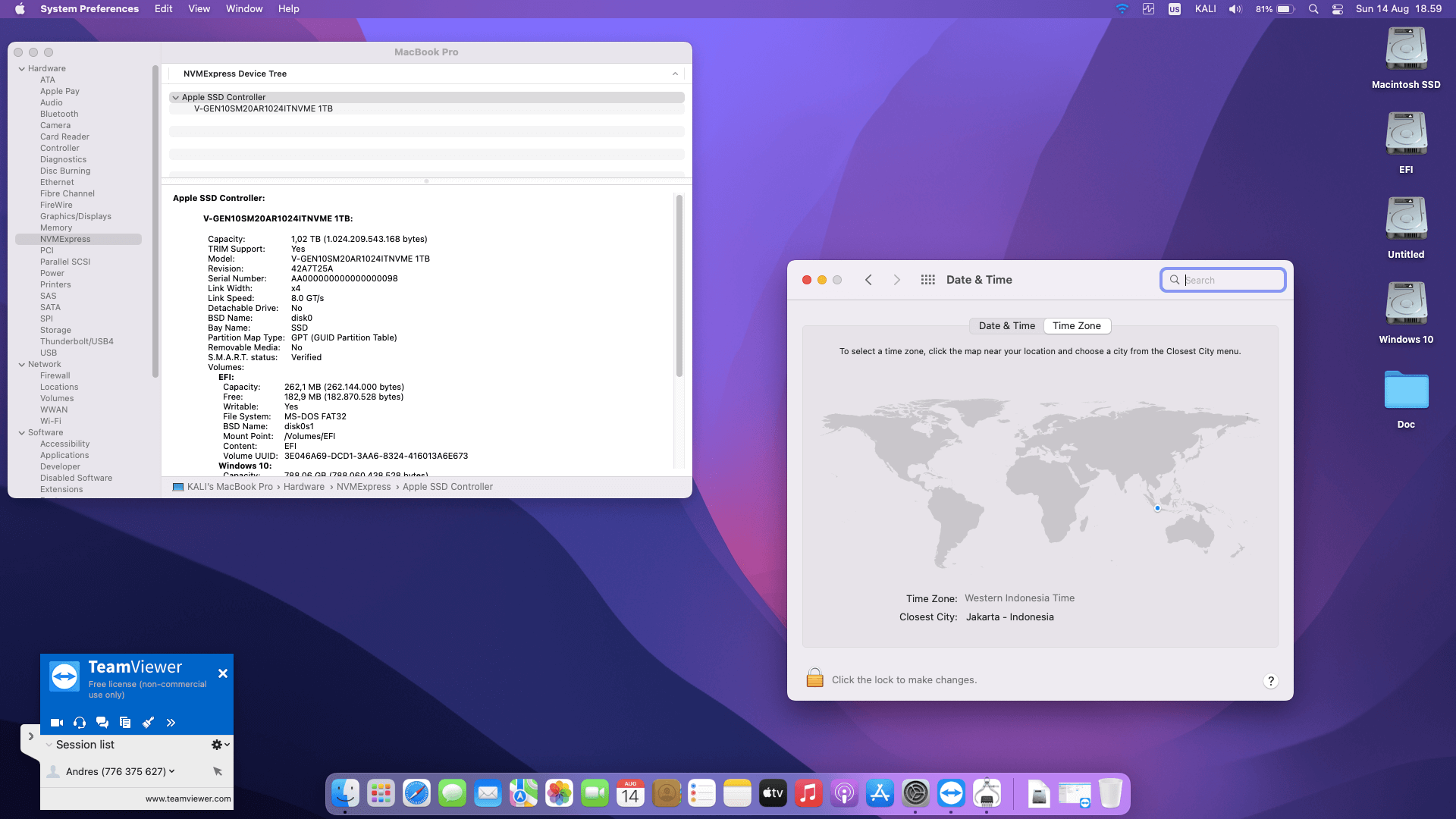Open TeamViewer chat bubbles icon

pyautogui.click(x=102, y=723)
